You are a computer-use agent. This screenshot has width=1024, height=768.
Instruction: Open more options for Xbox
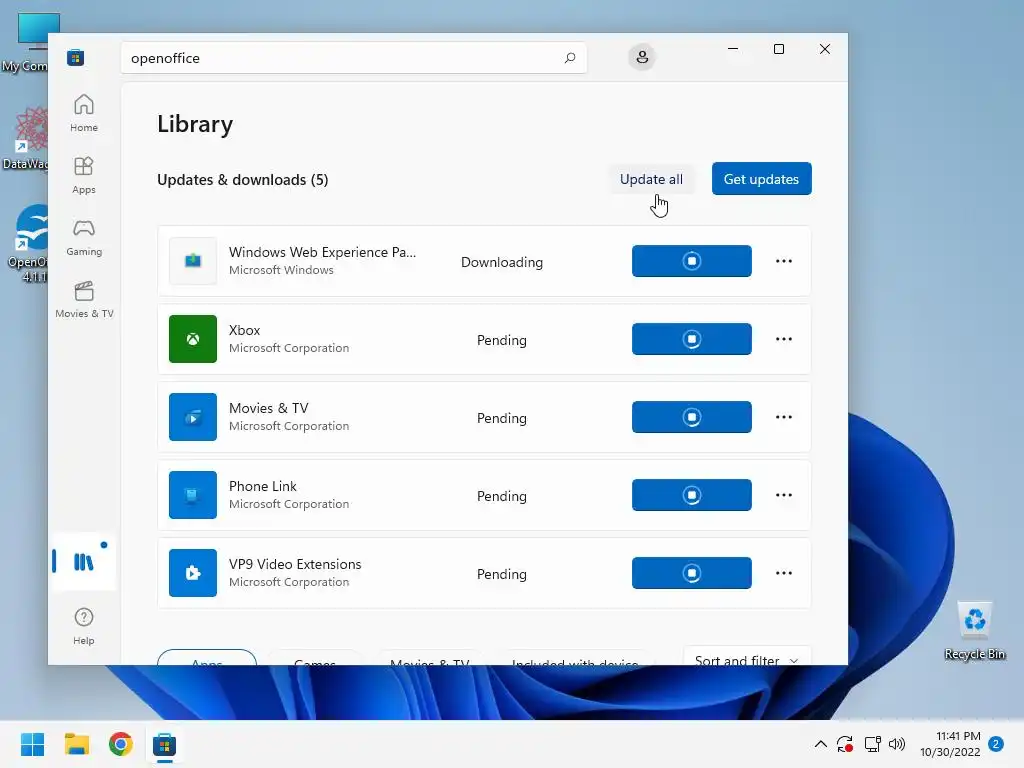(x=784, y=339)
